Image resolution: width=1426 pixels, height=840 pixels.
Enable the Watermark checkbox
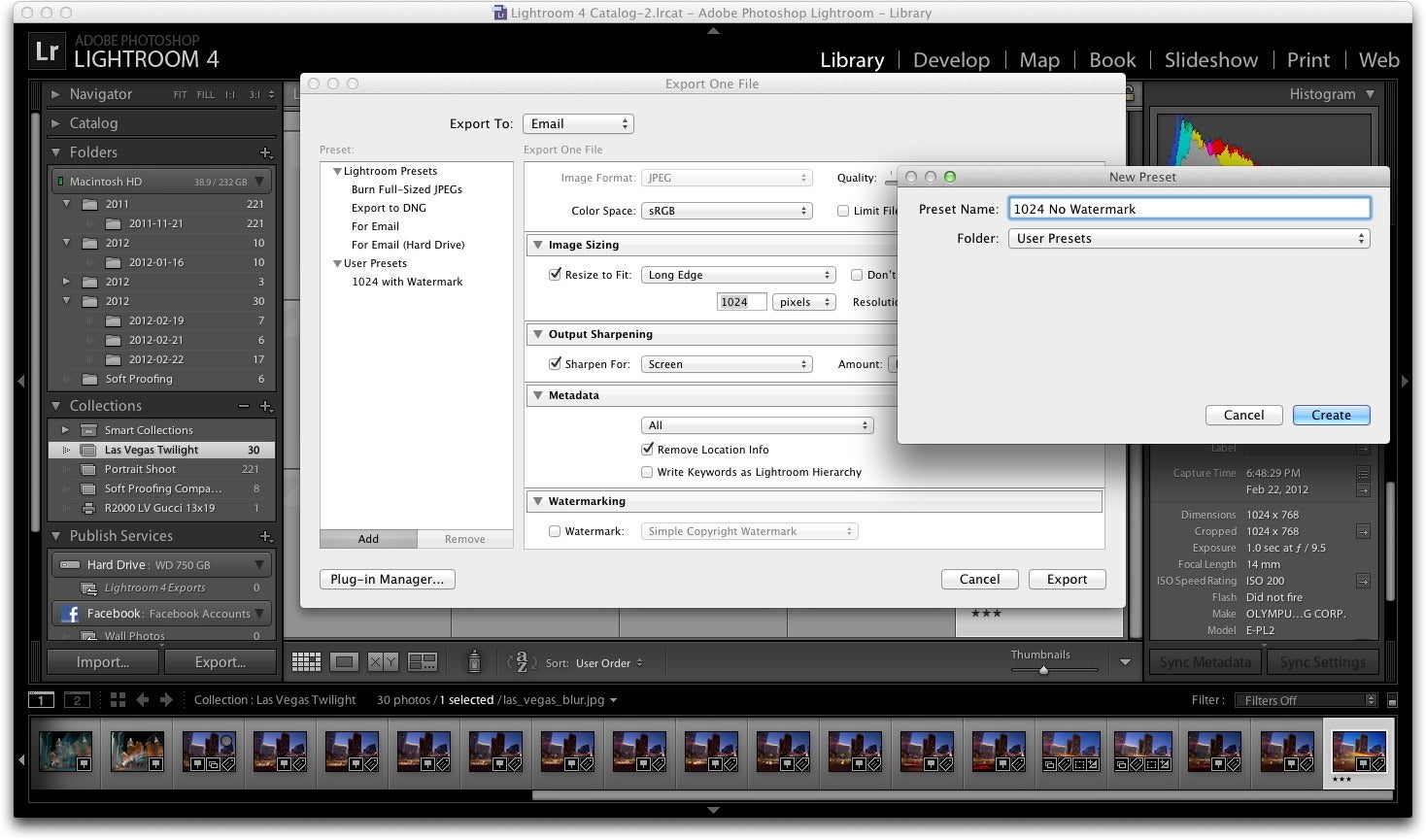[x=555, y=531]
